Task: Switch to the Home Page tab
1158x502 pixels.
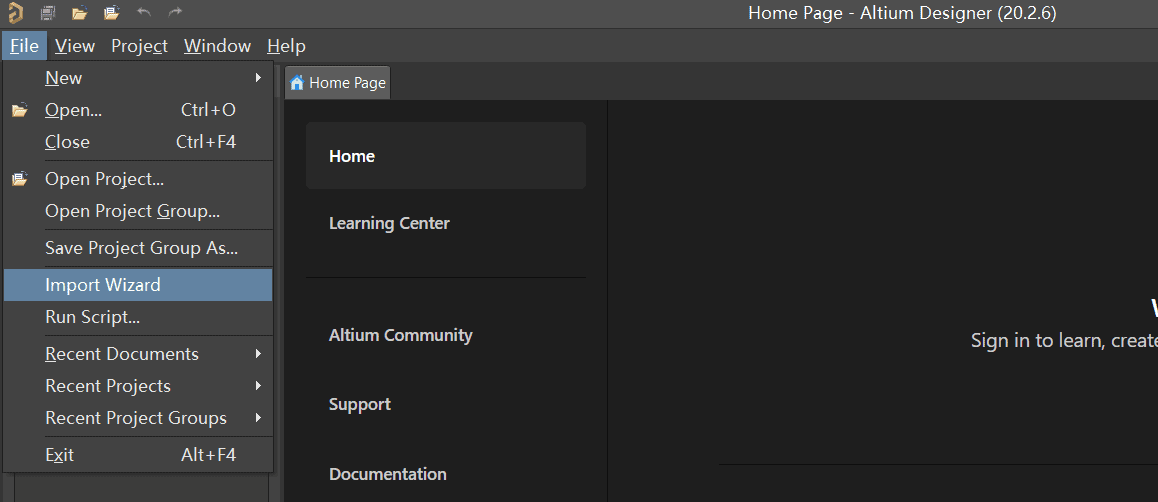Action: [338, 83]
